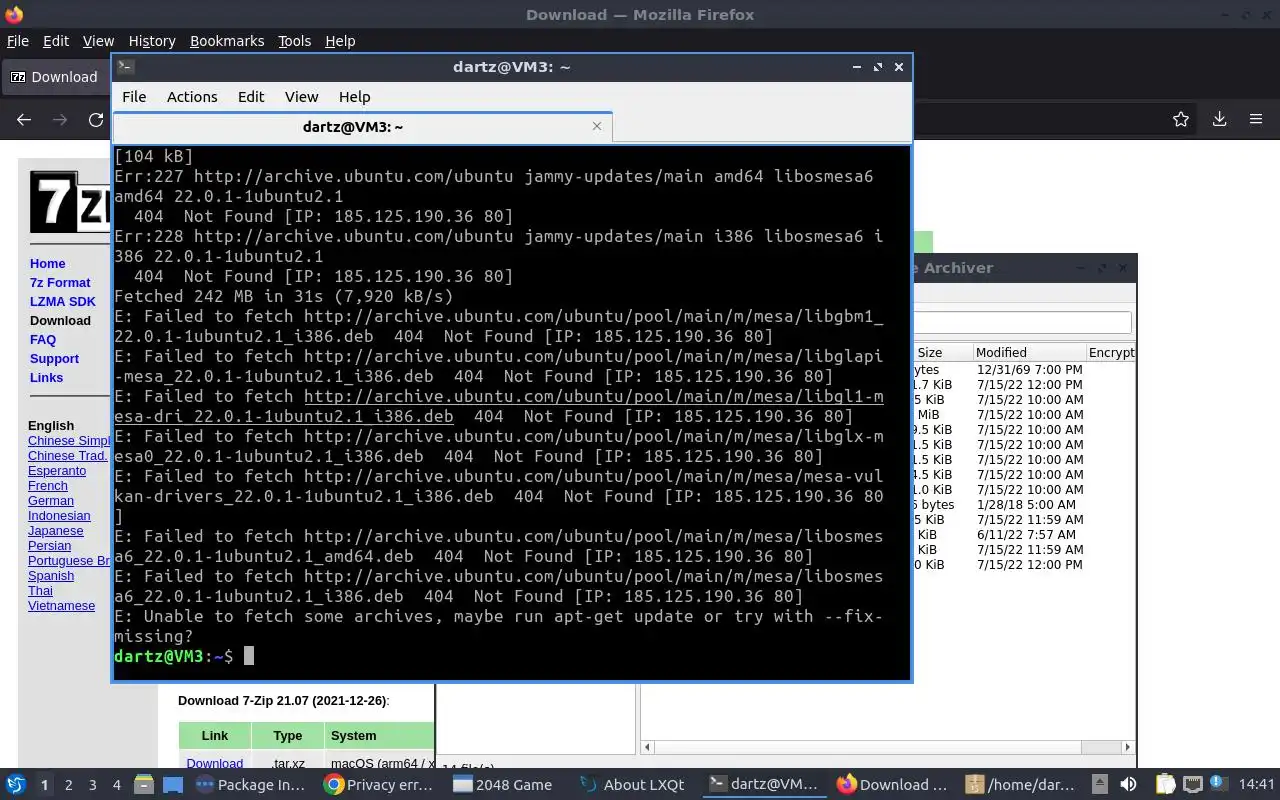Select archiver row modified 12/31/69 7:00 PM
1280x800 pixels.
[x=1024, y=369]
